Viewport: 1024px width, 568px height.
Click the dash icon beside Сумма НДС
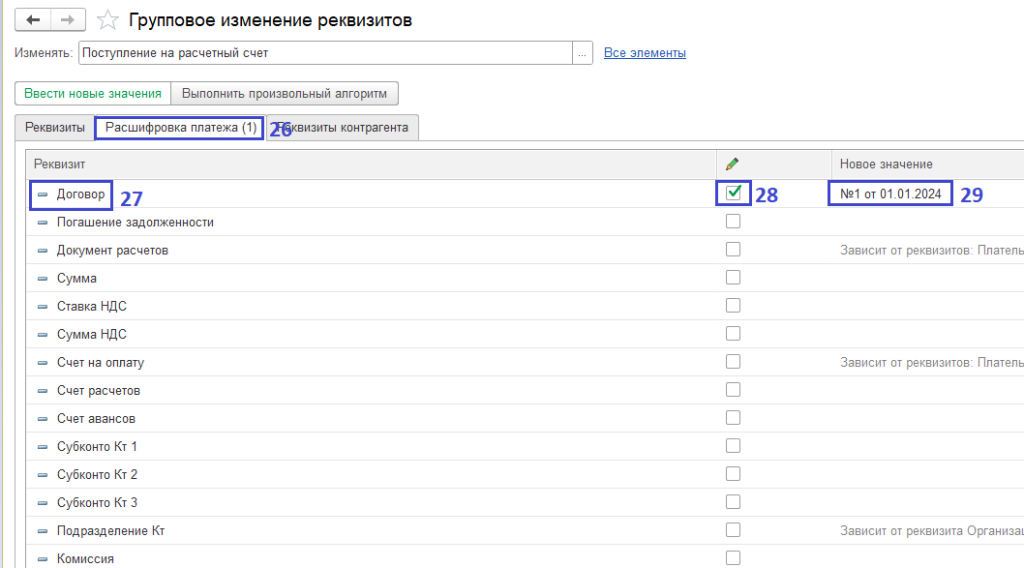click(x=43, y=334)
